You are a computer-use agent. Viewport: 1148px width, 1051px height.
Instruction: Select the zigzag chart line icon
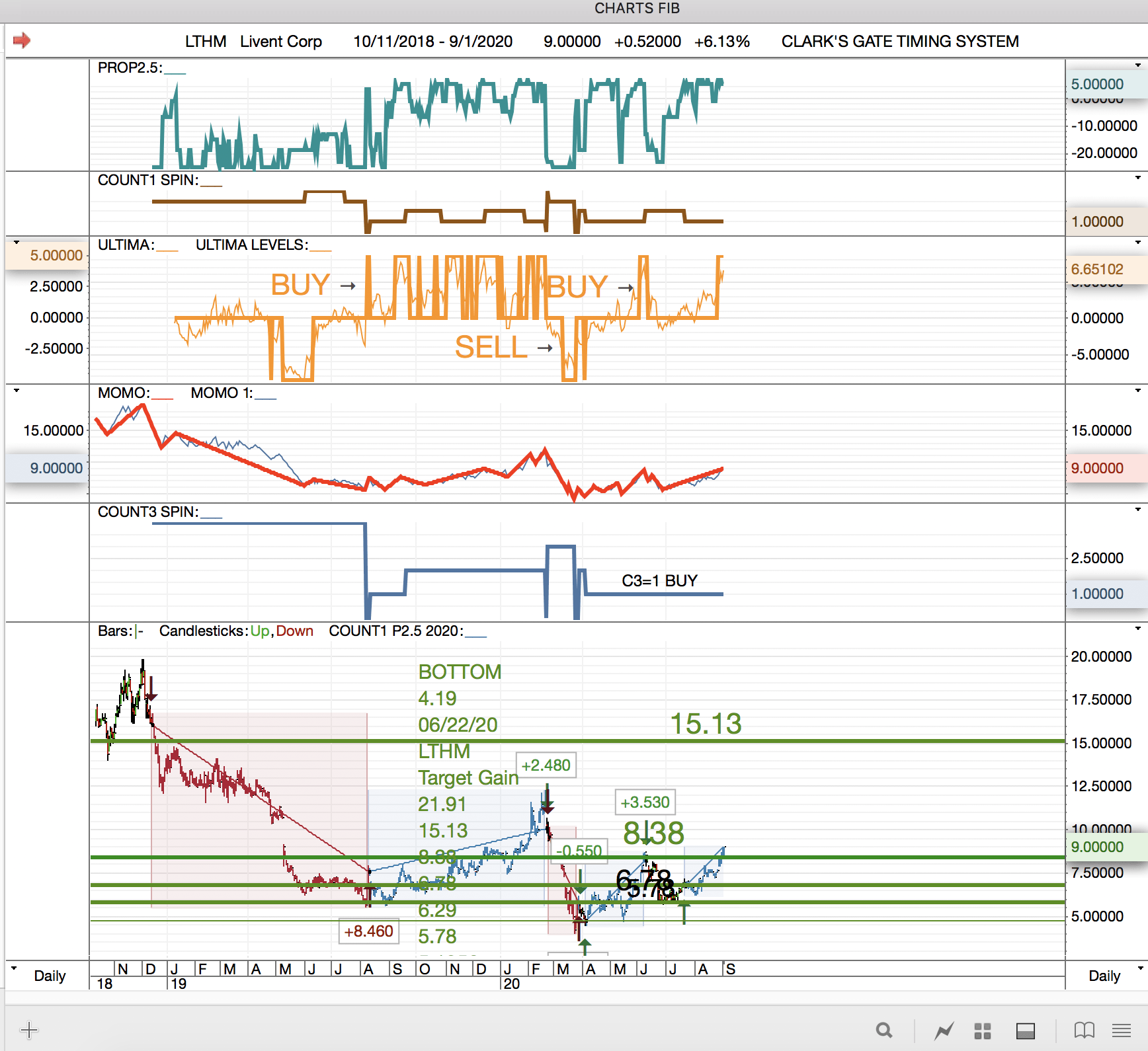pos(944,1030)
